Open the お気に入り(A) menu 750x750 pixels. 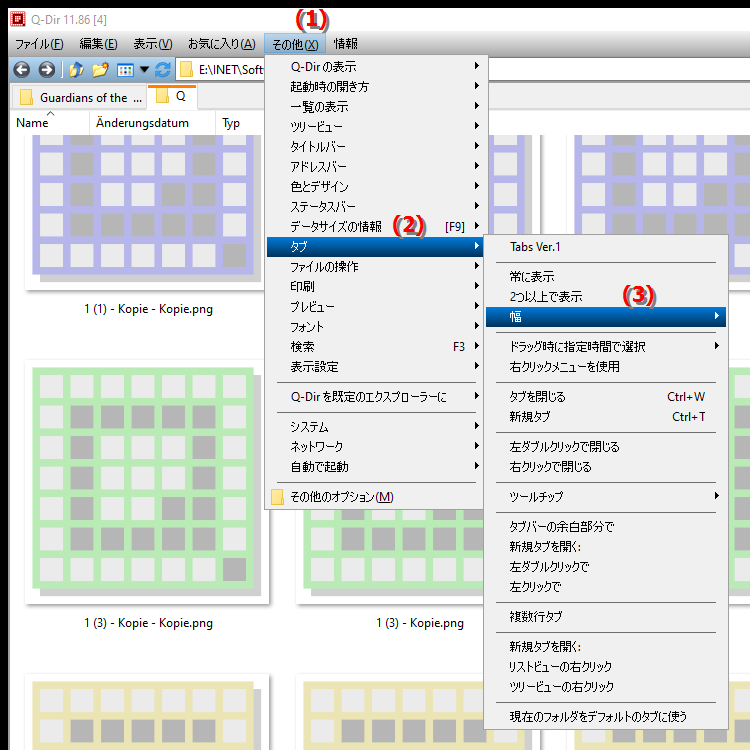(x=221, y=44)
